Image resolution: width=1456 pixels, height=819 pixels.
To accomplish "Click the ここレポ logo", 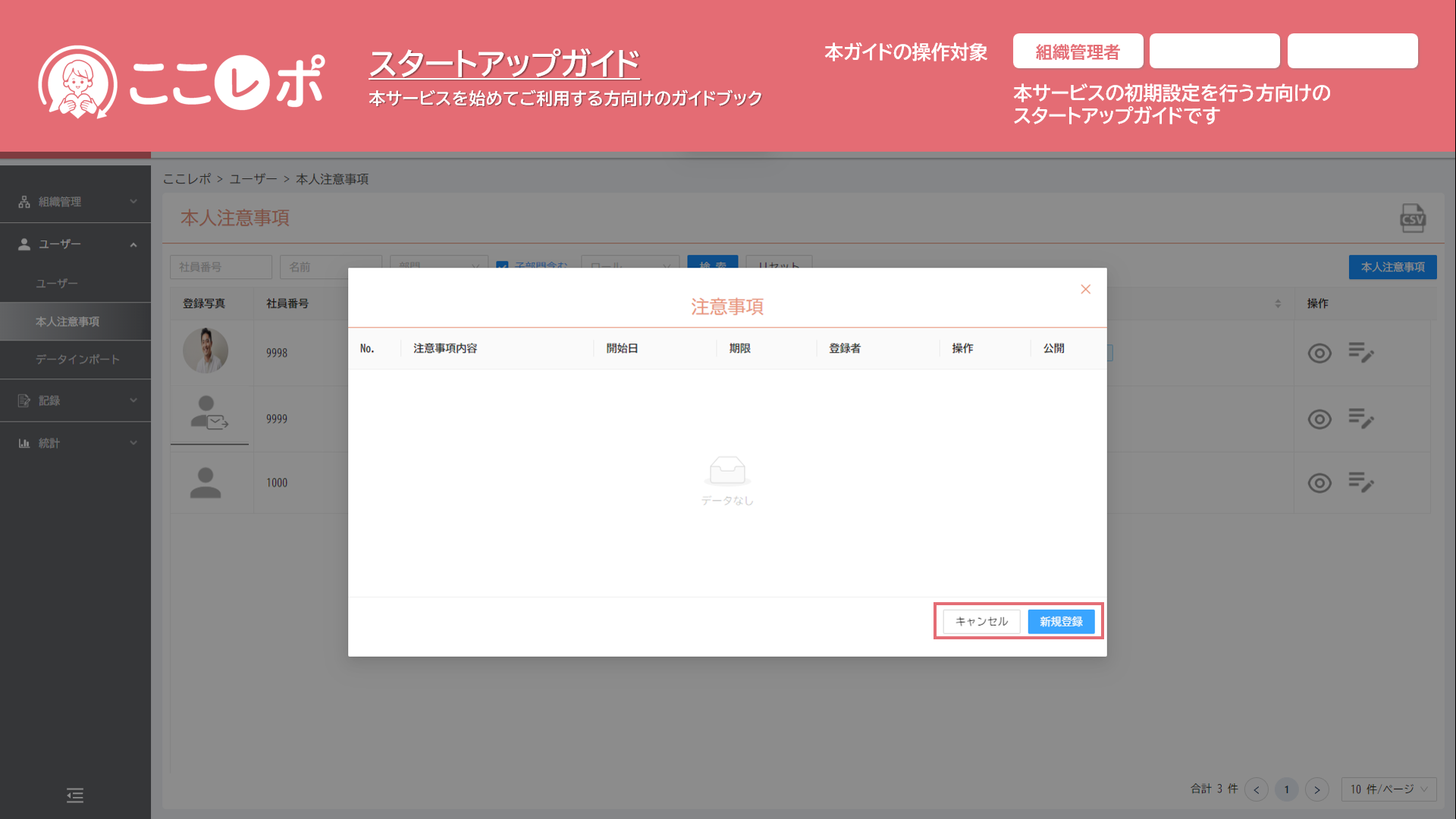I will coord(182,82).
